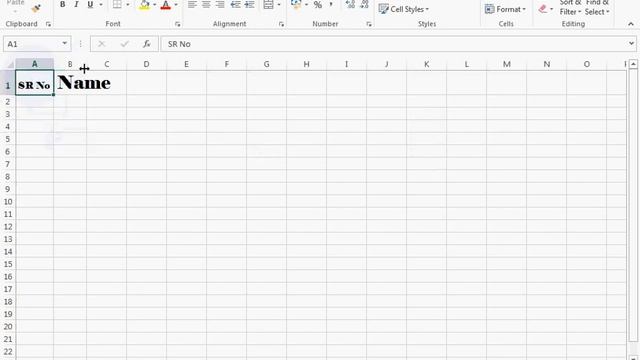Apply comma style
Image resolution: width=640 pixels, height=360 pixels.
(x=331, y=4)
